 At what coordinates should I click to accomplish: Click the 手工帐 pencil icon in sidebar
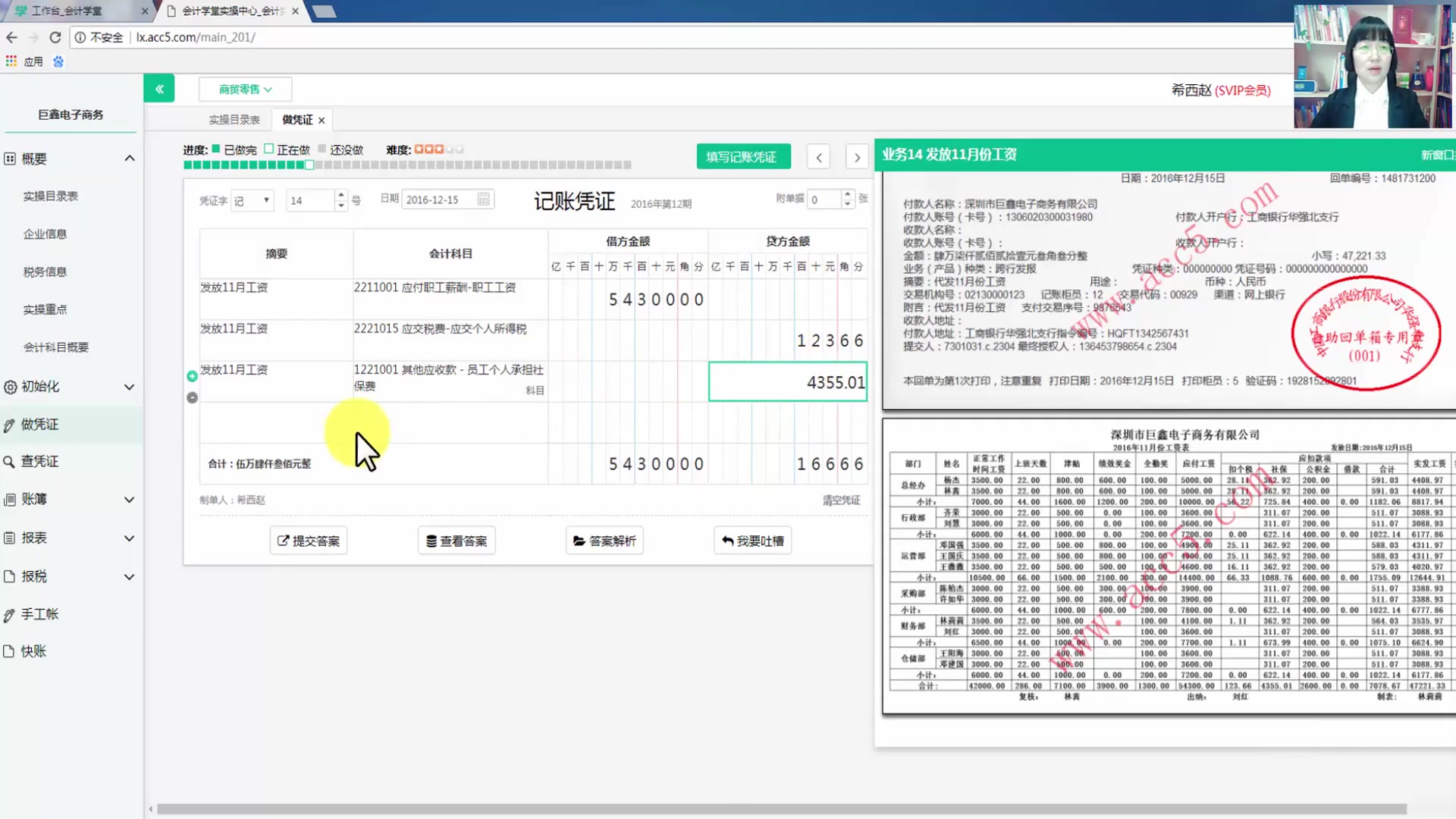(11, 614)
